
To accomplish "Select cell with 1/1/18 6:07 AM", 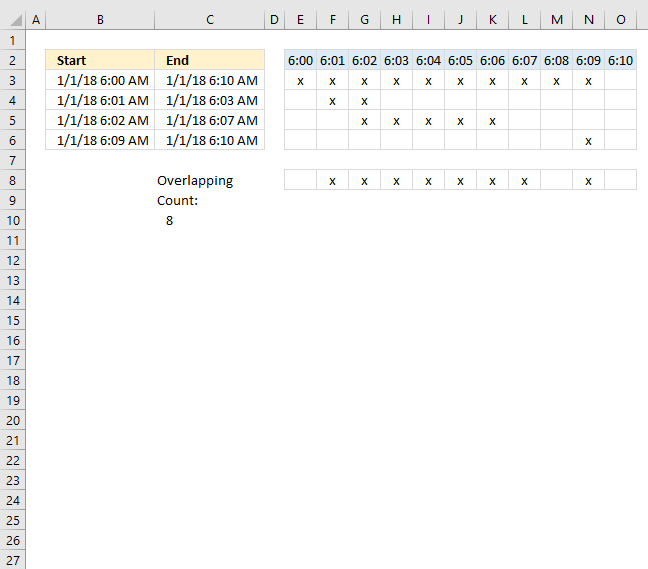I will 210,120.
